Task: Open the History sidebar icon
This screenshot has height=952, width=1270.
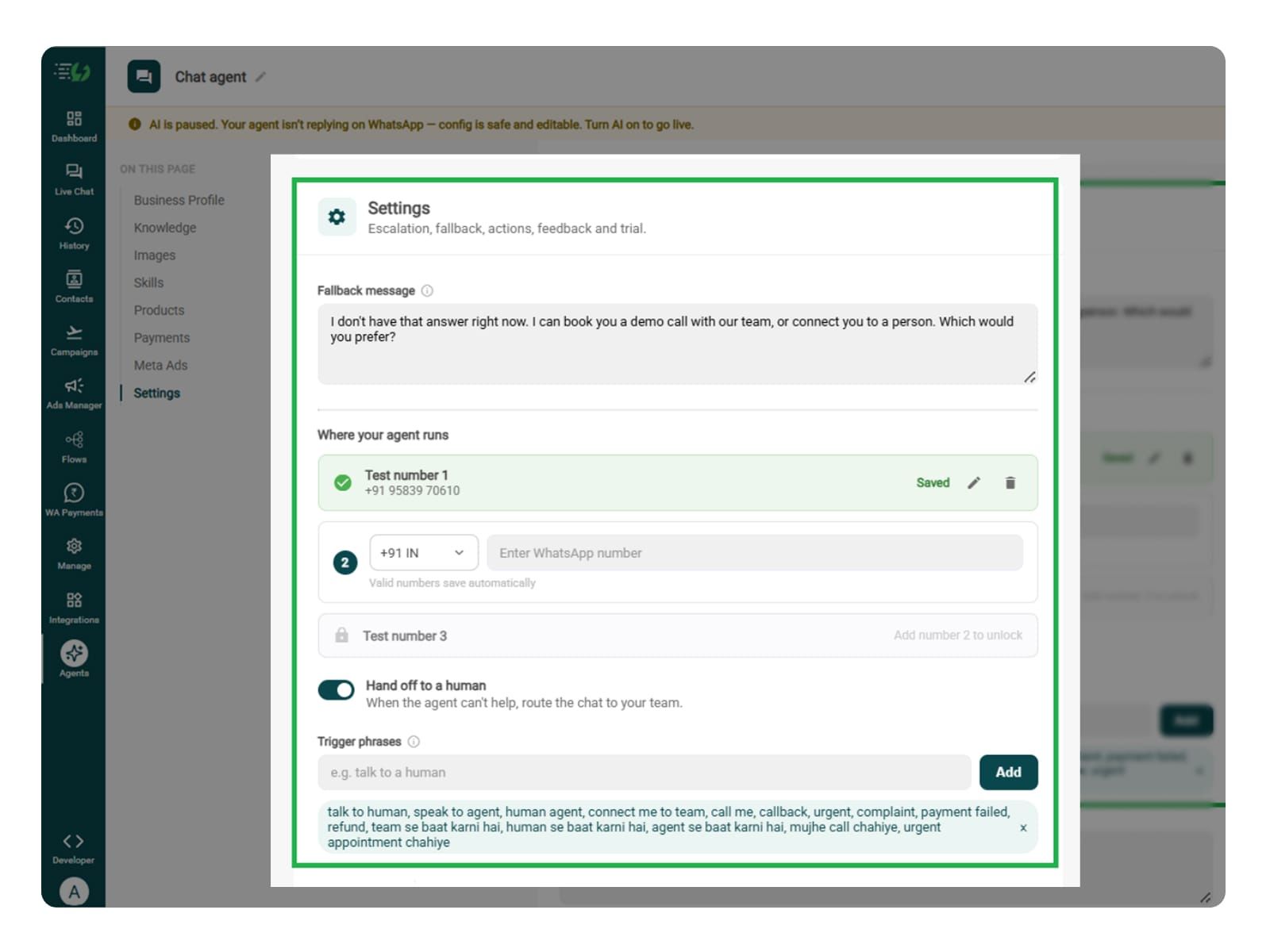Action: point(74,233)
